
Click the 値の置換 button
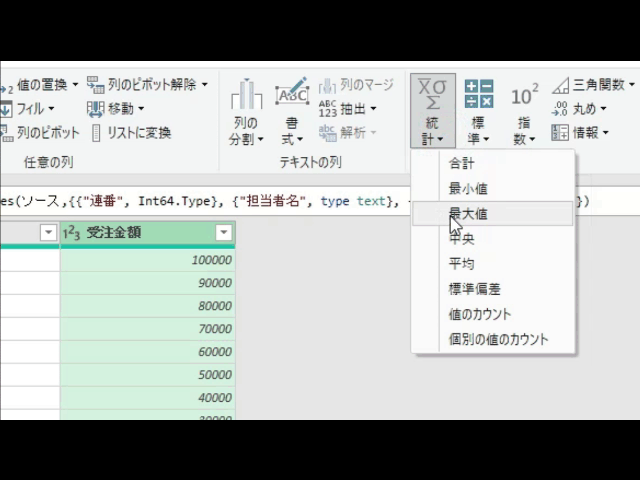click(x=40, y=85)
